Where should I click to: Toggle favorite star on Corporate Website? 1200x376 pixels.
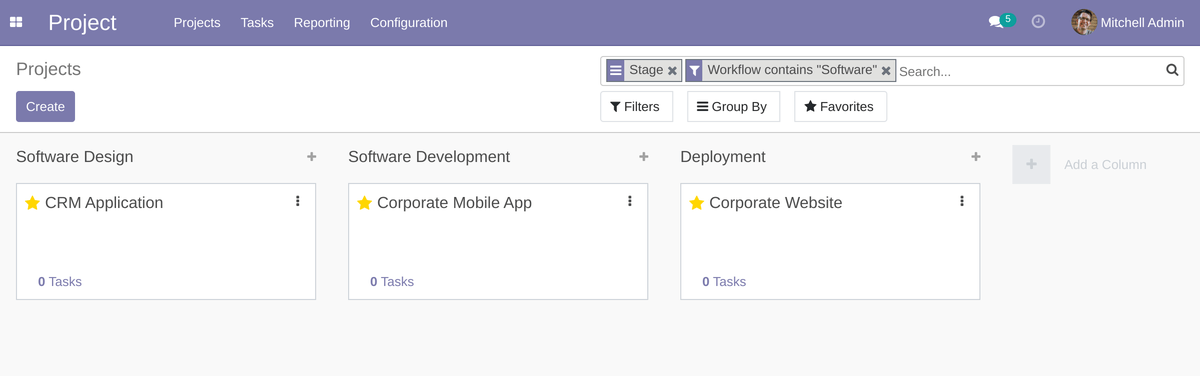click(x=696, y=203)
